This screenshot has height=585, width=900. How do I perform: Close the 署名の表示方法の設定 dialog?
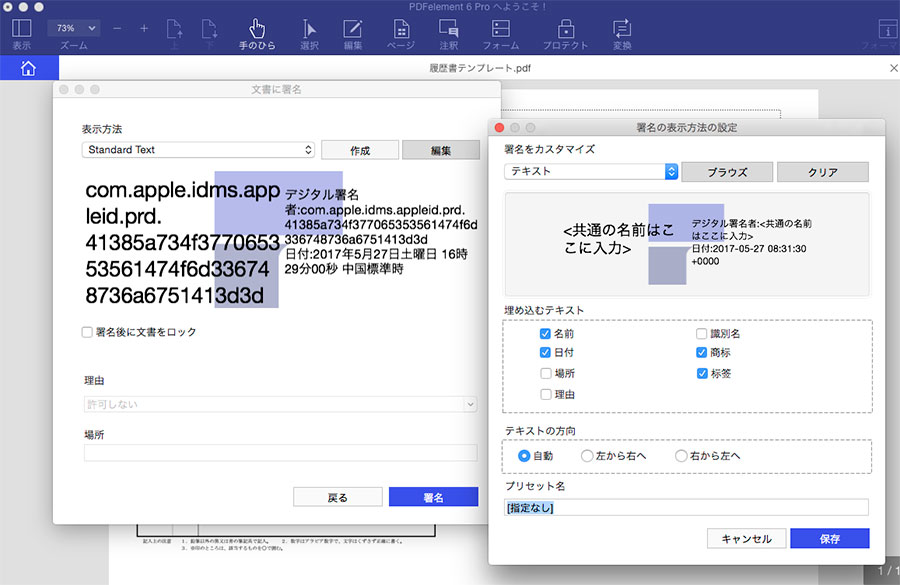click(x=499, y=127)
